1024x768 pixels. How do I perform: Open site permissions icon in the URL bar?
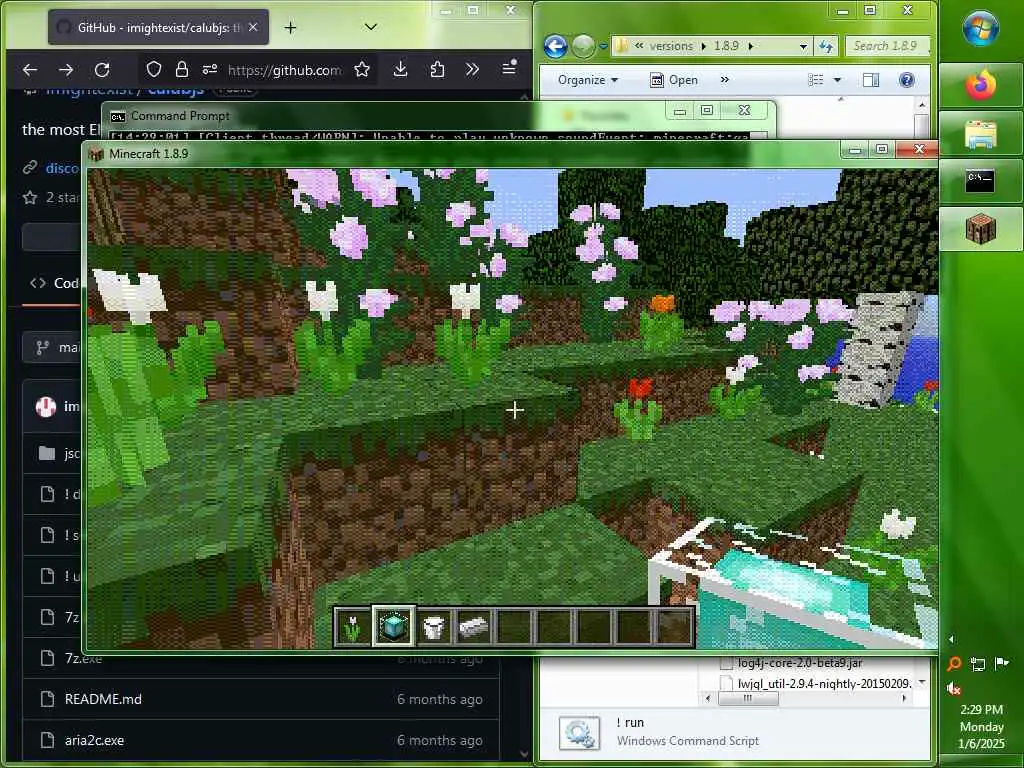point(210,70)
